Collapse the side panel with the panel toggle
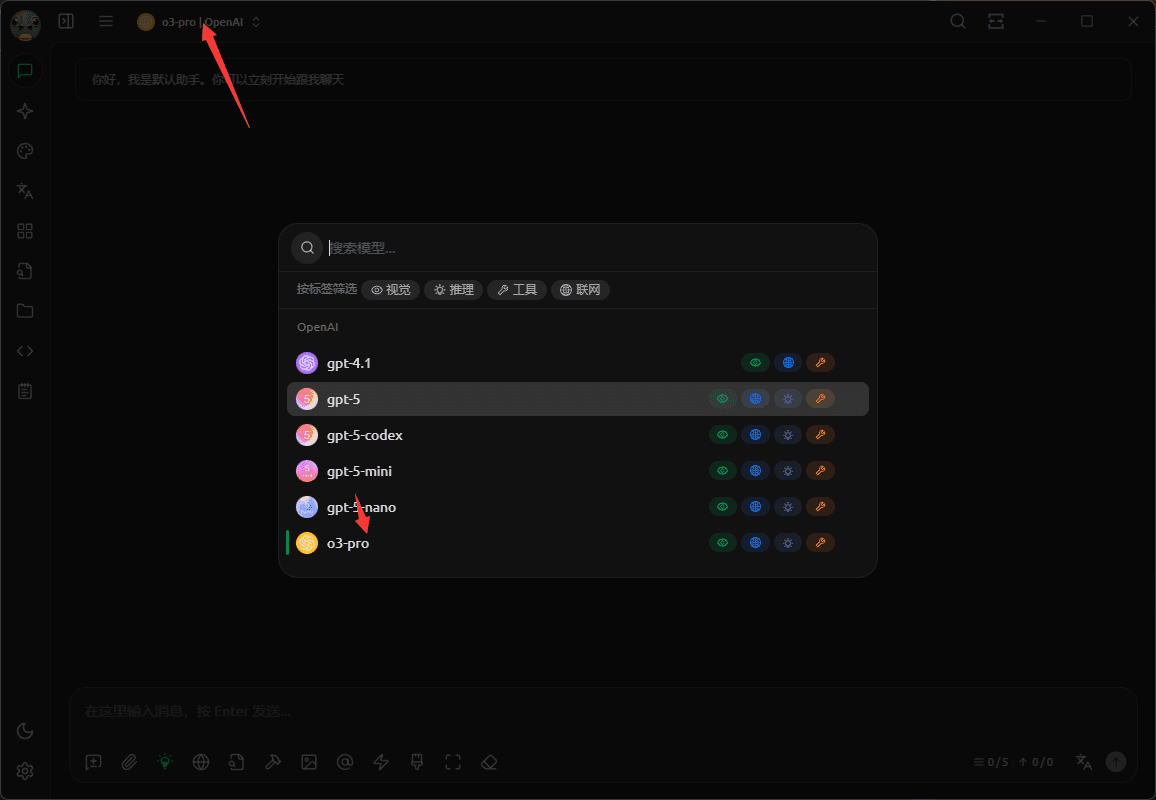 tap(66, 21)
